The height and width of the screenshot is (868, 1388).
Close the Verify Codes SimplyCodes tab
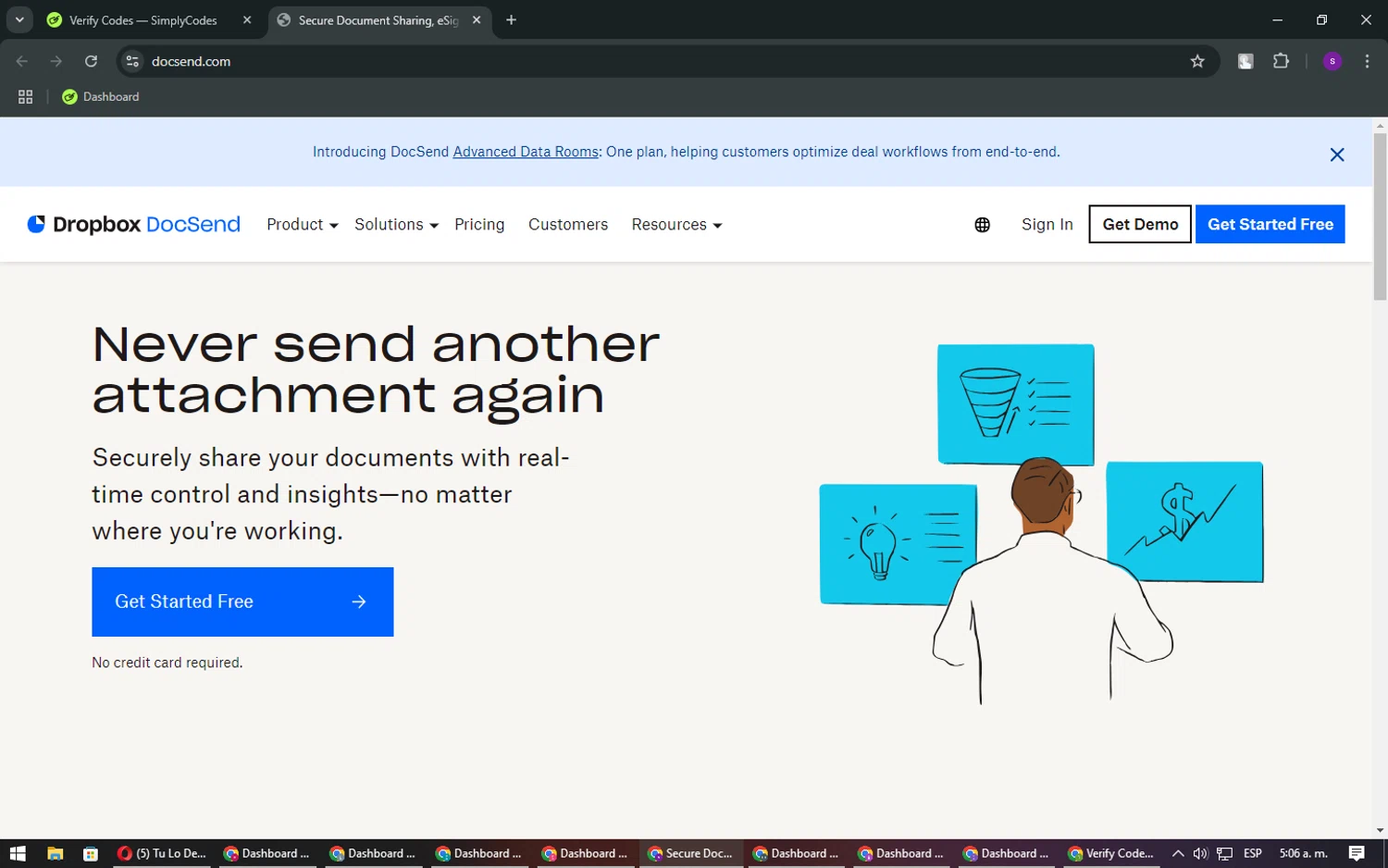(x=247, y=19)
